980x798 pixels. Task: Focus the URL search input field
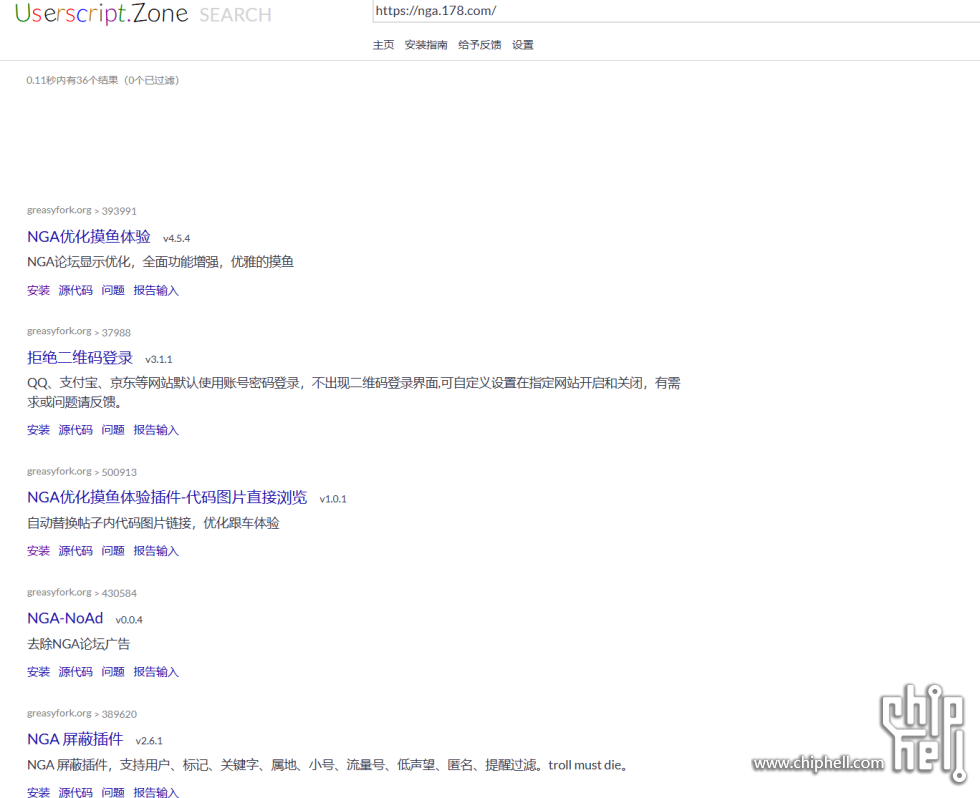pyautogui.click(x=676, y=11)
